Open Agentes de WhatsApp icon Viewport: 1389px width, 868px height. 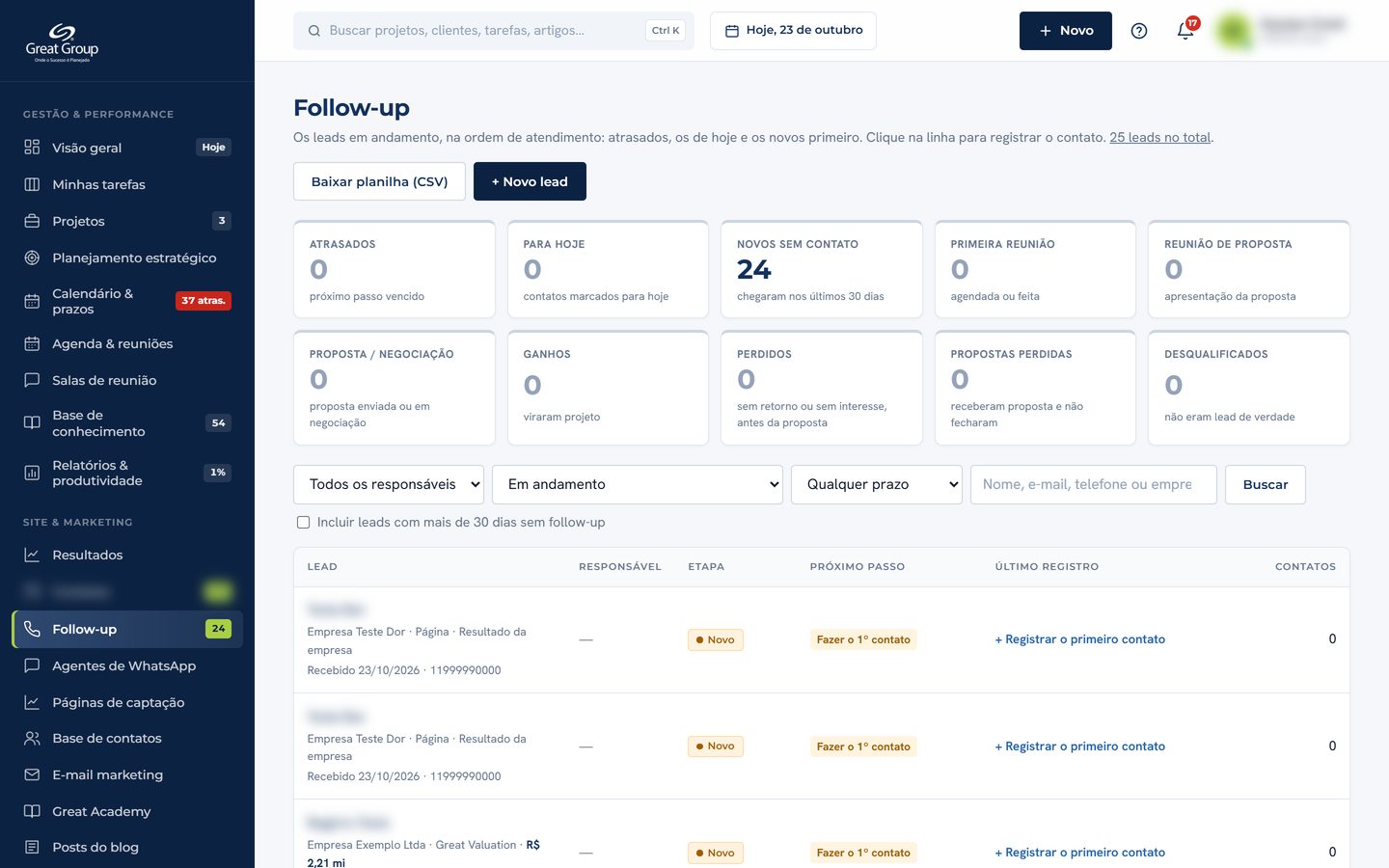pyautogui.click(x=32, y=665)
